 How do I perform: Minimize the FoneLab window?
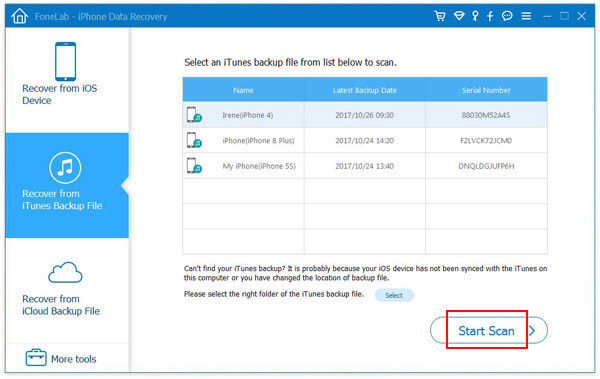pyautogui.click(x=547, y=16)
